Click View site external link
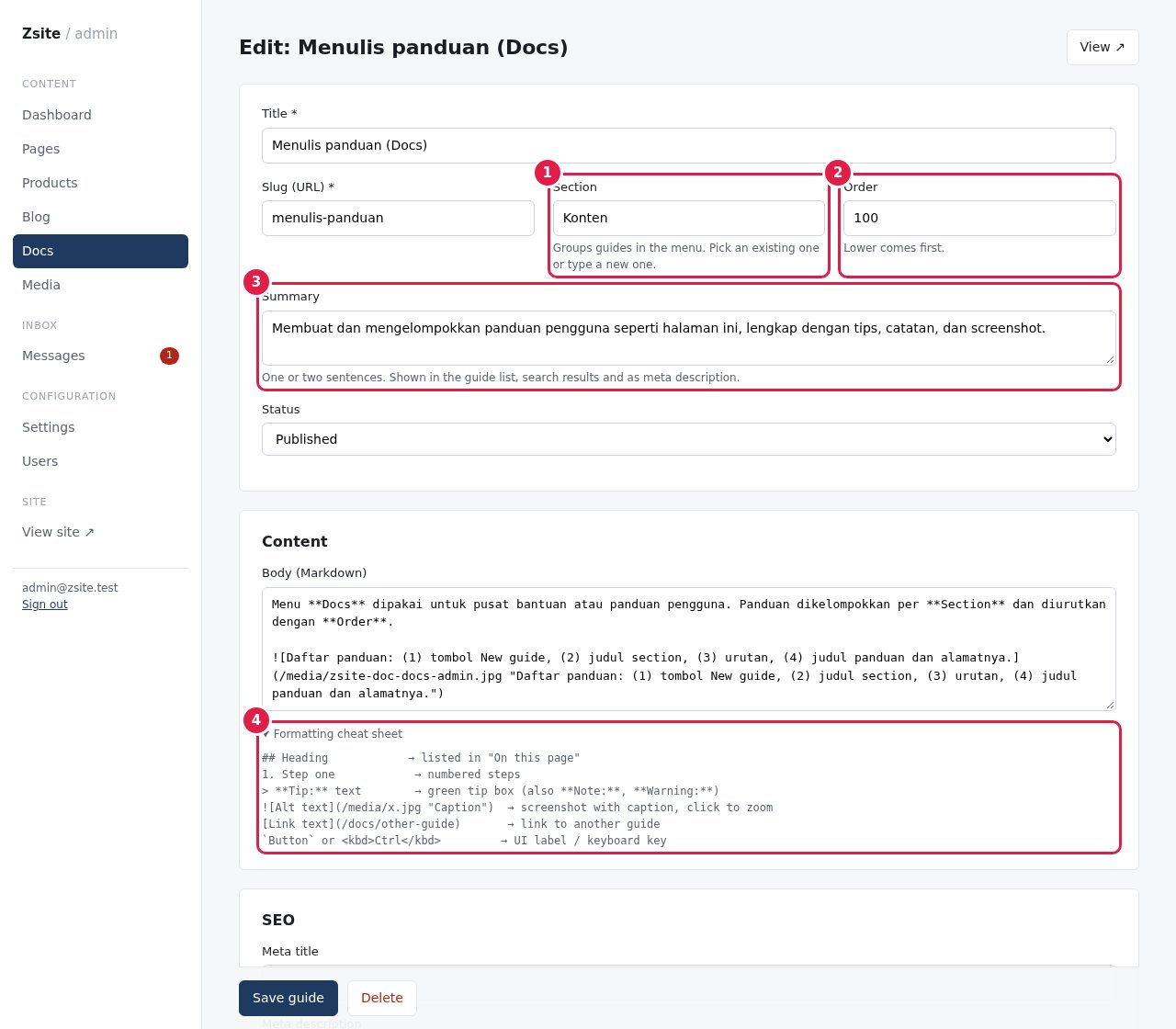The width and height of the screenshot is (1176, 1029). click(100, 532)
